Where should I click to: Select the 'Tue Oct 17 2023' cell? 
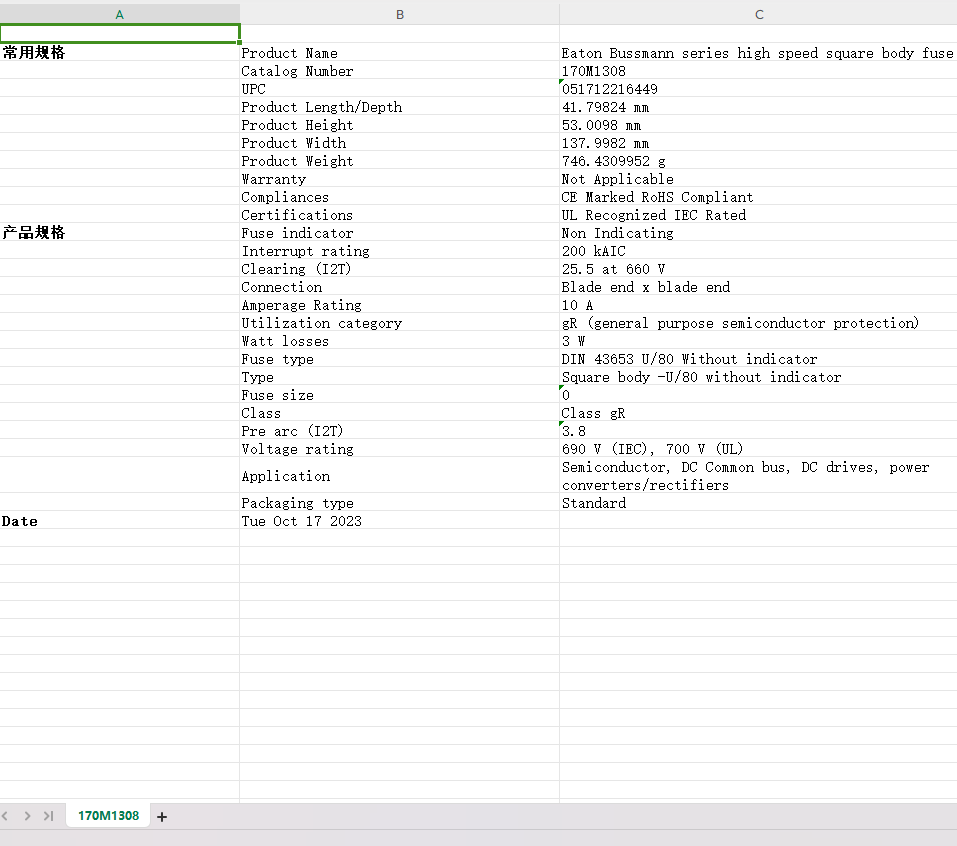pyautogui.click(x=400, y=521)
